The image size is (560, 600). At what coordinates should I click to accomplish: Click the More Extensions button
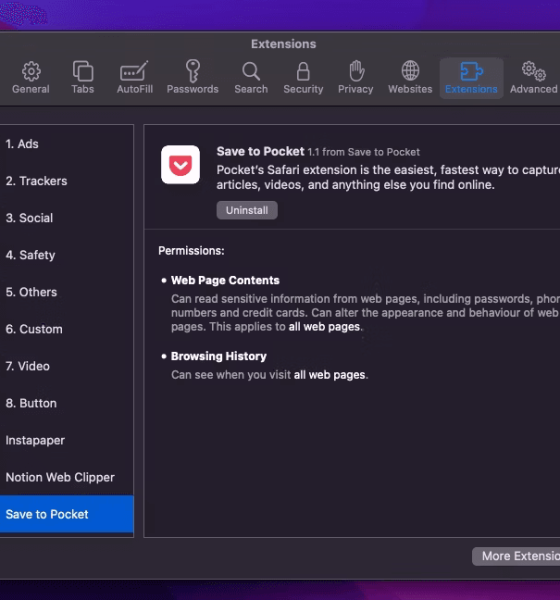coord(516,556)
